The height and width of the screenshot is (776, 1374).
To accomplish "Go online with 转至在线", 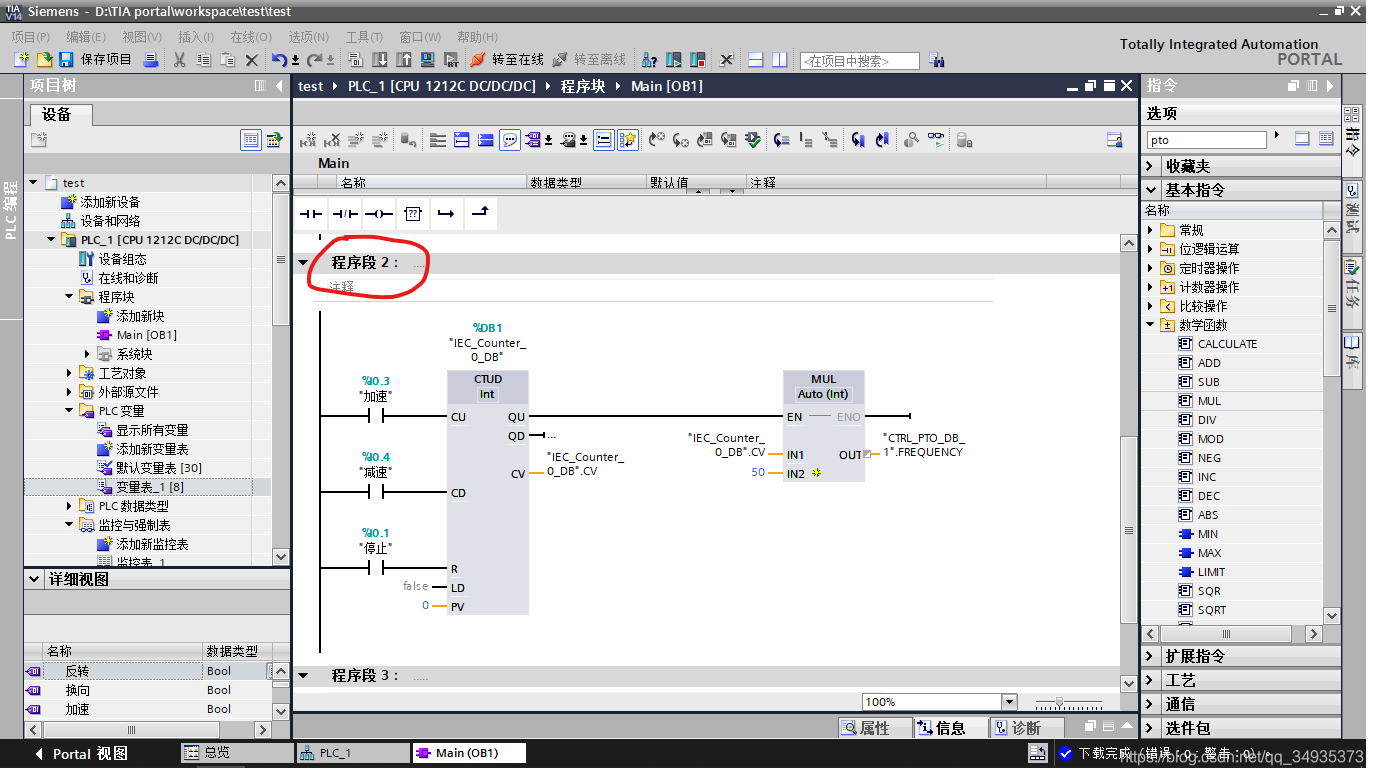I will tap(507, 60).
